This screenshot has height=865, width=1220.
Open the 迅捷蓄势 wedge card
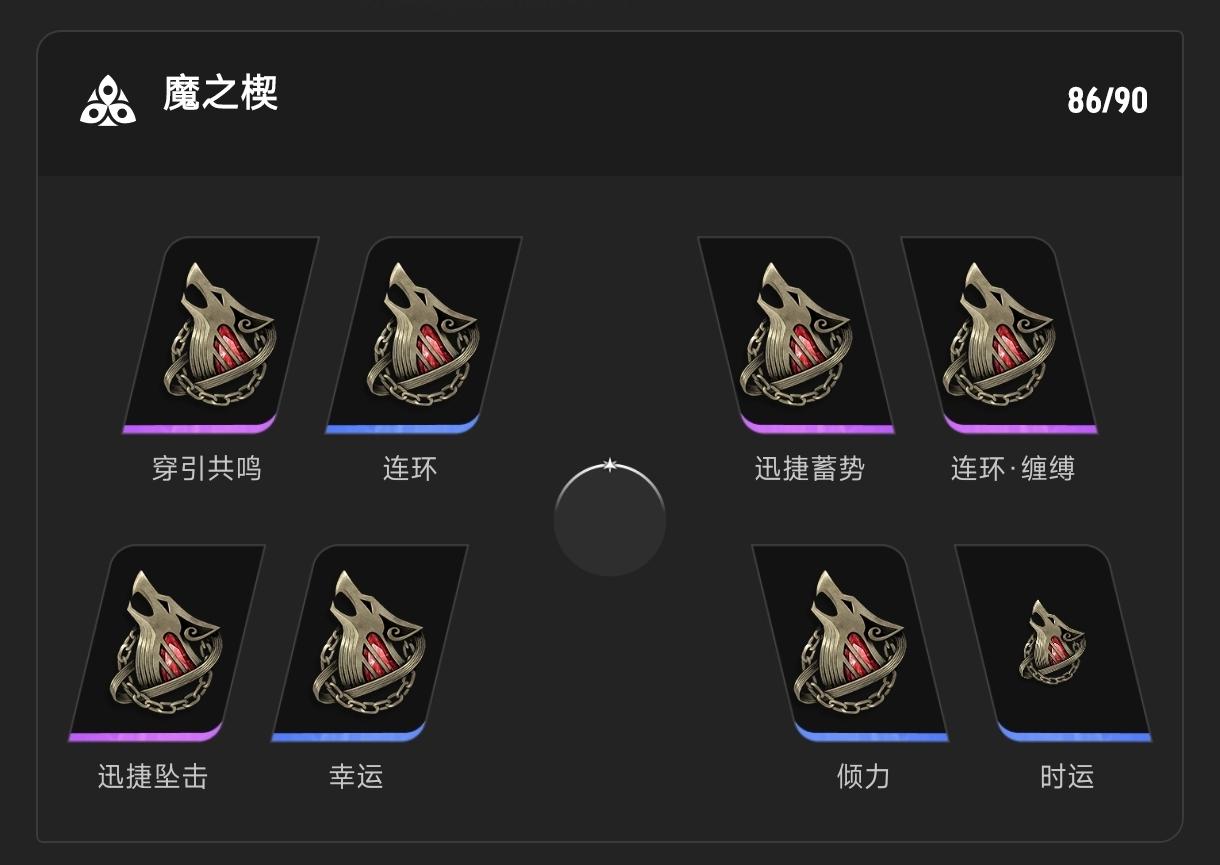(x=796, y=335)
